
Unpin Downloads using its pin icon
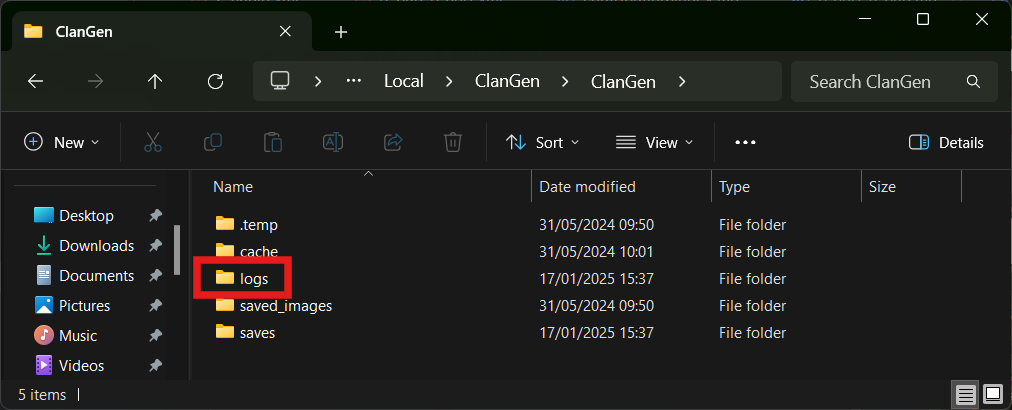tap(156, 245)
